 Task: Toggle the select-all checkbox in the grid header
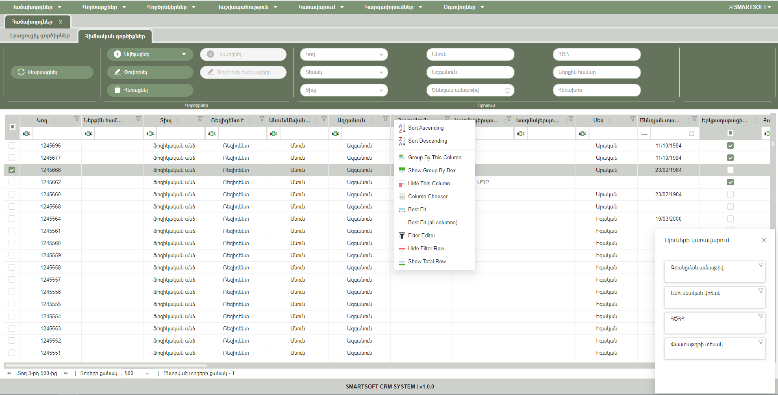click(12, 127)
